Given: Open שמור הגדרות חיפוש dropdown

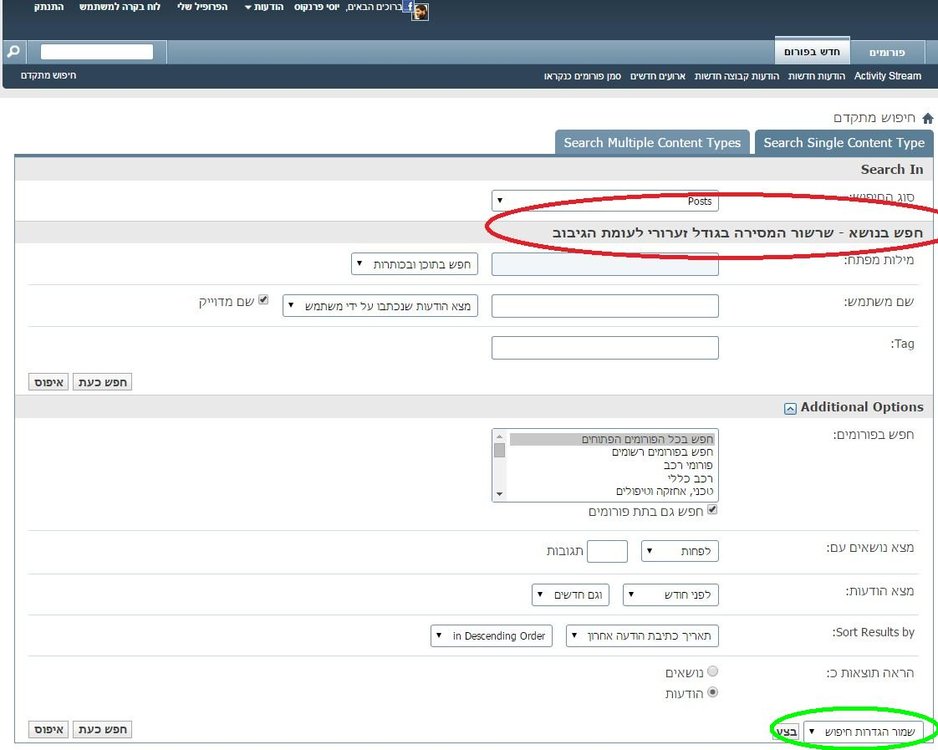Looking at the screenshot, I should pos(863,731).
